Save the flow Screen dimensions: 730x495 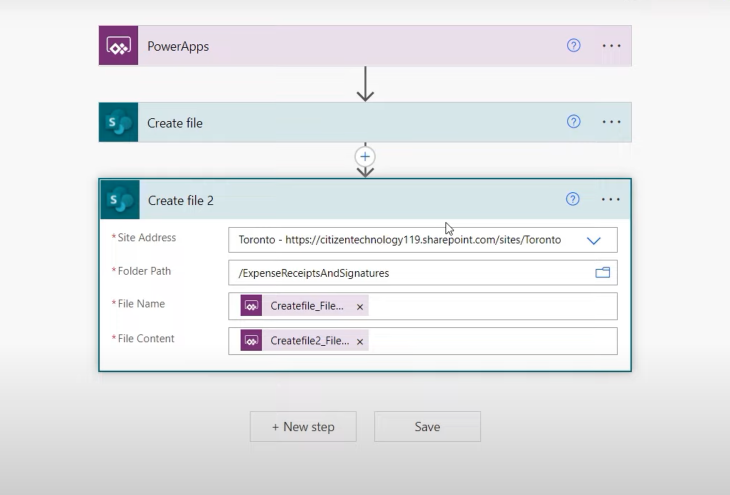click(x=427, y=427)
